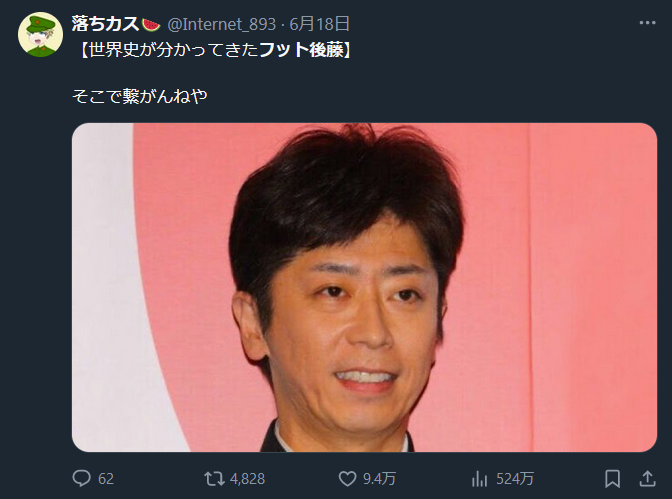Image resolution: width=672 pixels, height=499 pixels.
Task: Click the reply speech bubble icon
Action: pyautogui.click(x=81, y=478)
